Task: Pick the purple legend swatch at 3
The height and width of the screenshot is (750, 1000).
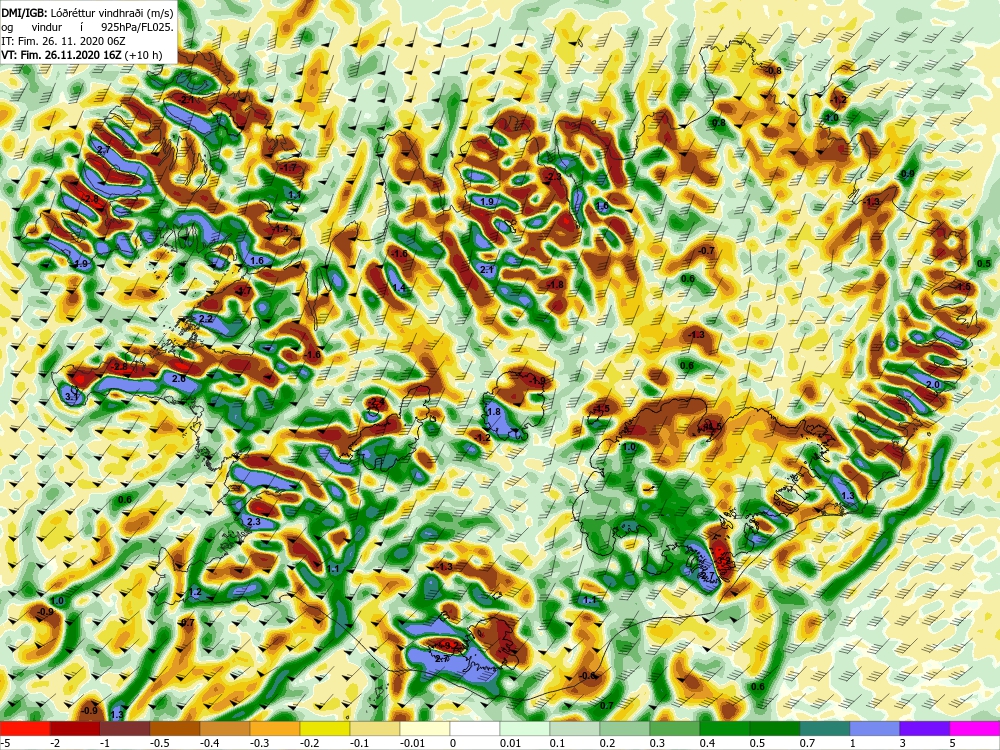Action: [x=925, y=728]
